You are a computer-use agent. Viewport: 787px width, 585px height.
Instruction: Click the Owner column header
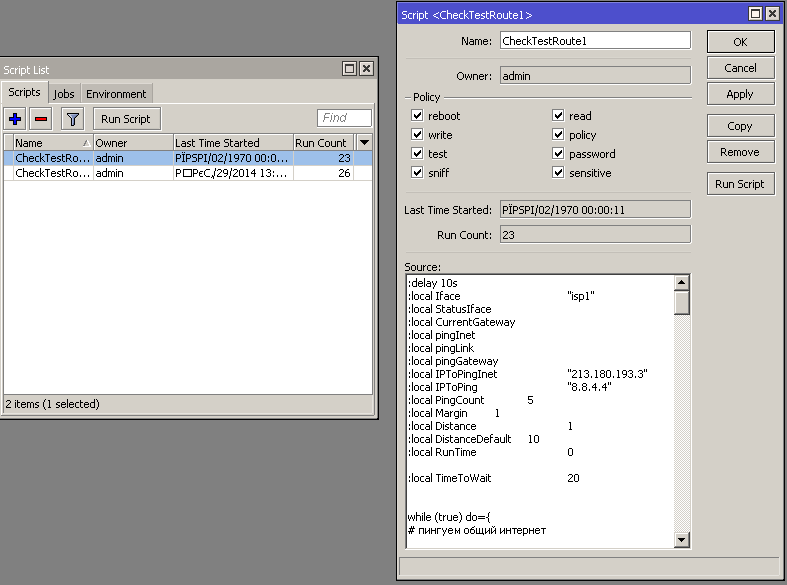[x=133, y=143]
